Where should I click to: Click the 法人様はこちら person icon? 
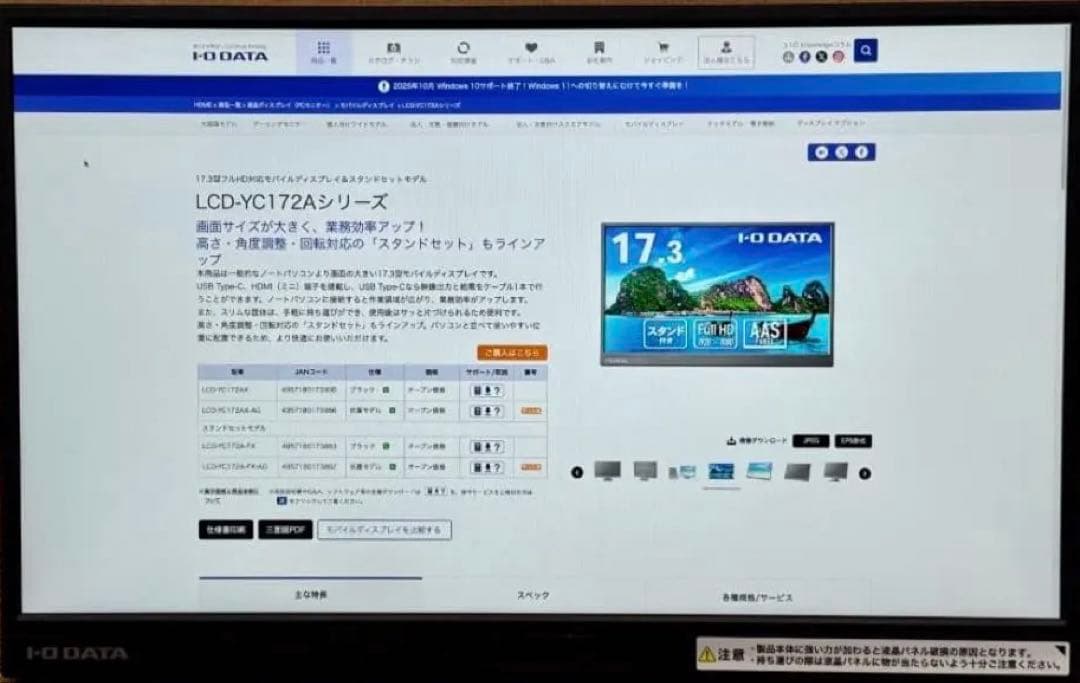(x=727, y=48)
